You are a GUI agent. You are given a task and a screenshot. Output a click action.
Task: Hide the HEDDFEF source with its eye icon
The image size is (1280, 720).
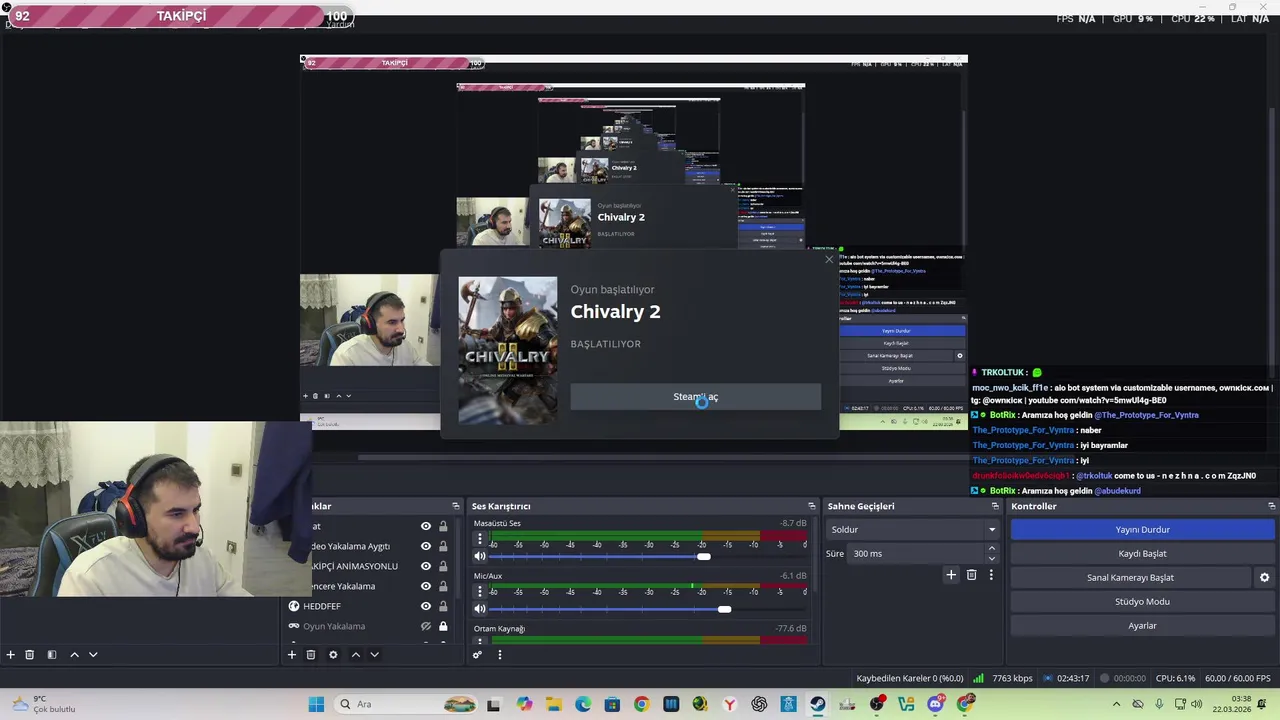[x=426, y=606]
